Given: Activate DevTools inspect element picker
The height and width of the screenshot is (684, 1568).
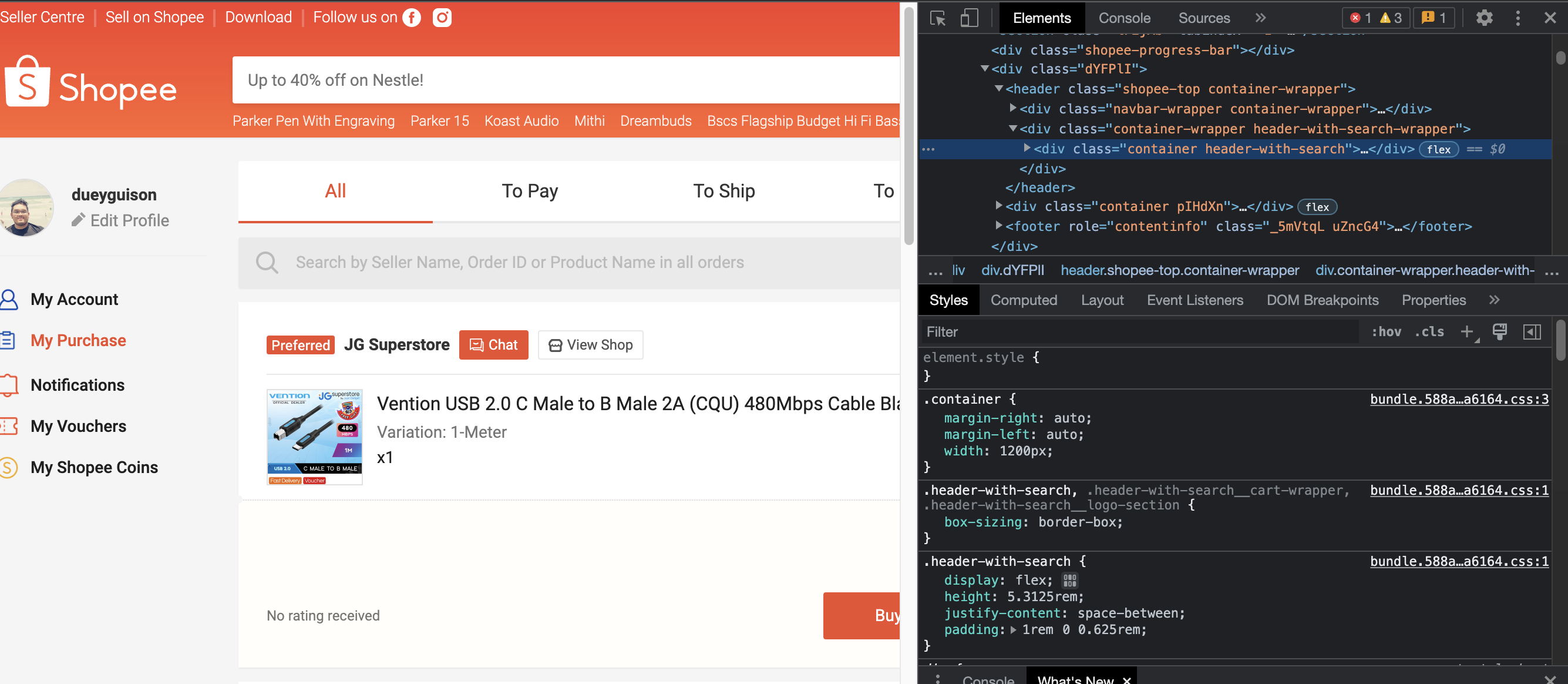Looking at the screenshot, I should click(937, 18).
